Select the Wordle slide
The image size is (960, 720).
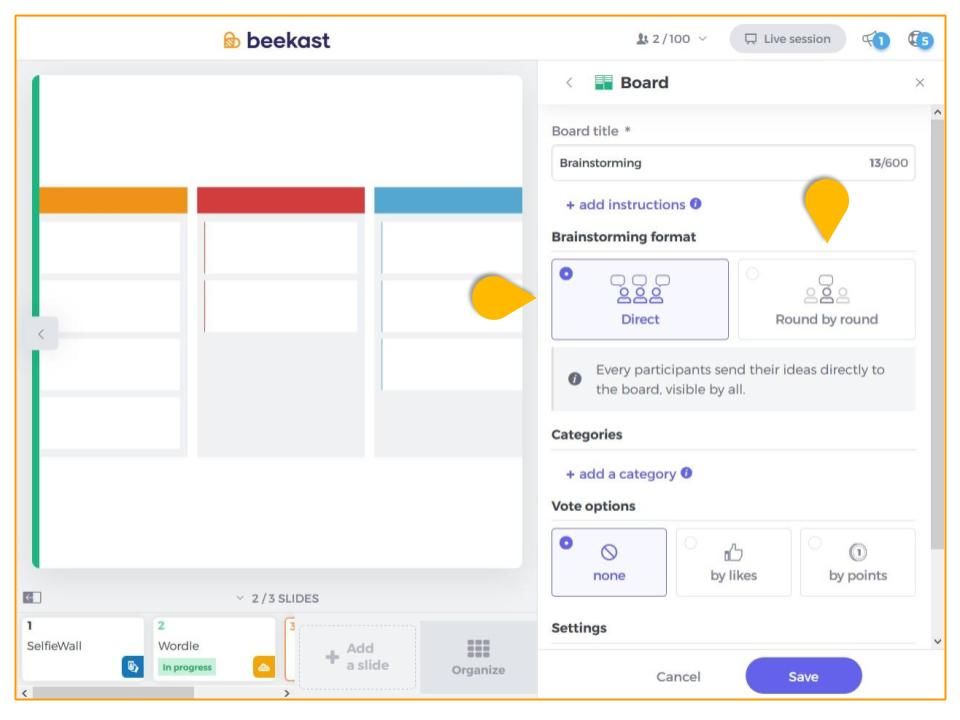214,648
